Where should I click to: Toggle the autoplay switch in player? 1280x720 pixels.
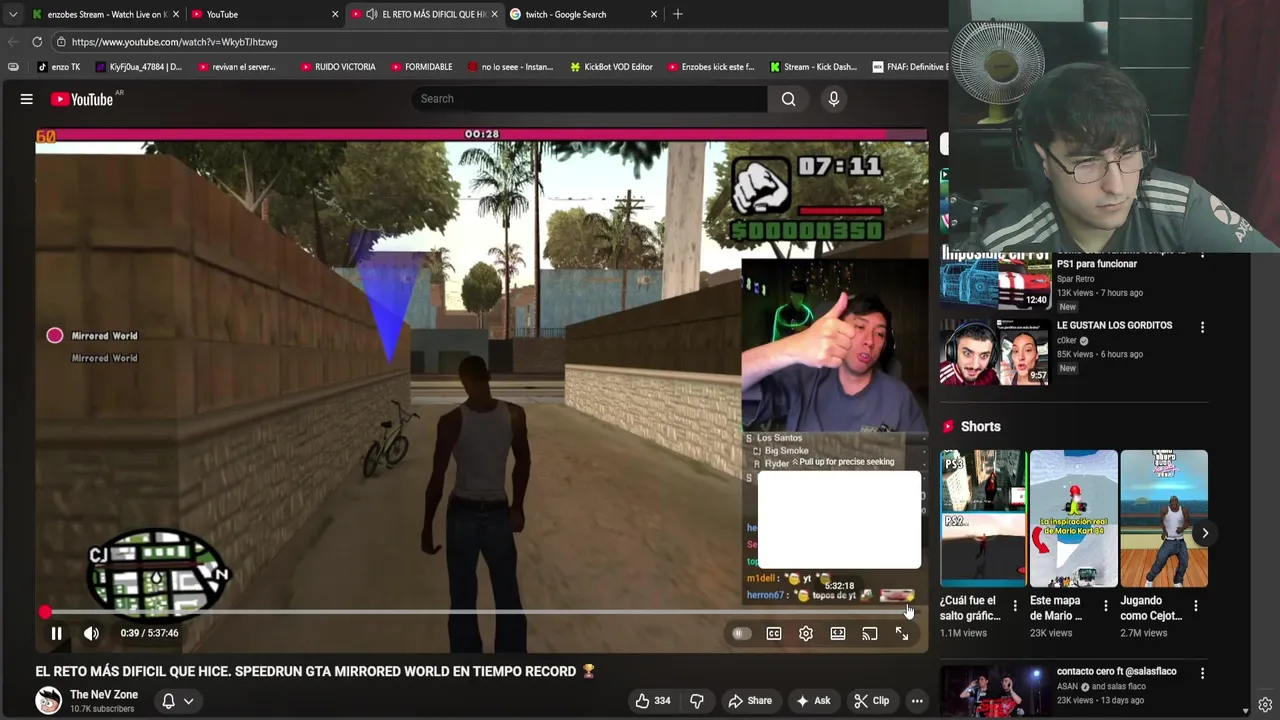click(x=741, y=633)
